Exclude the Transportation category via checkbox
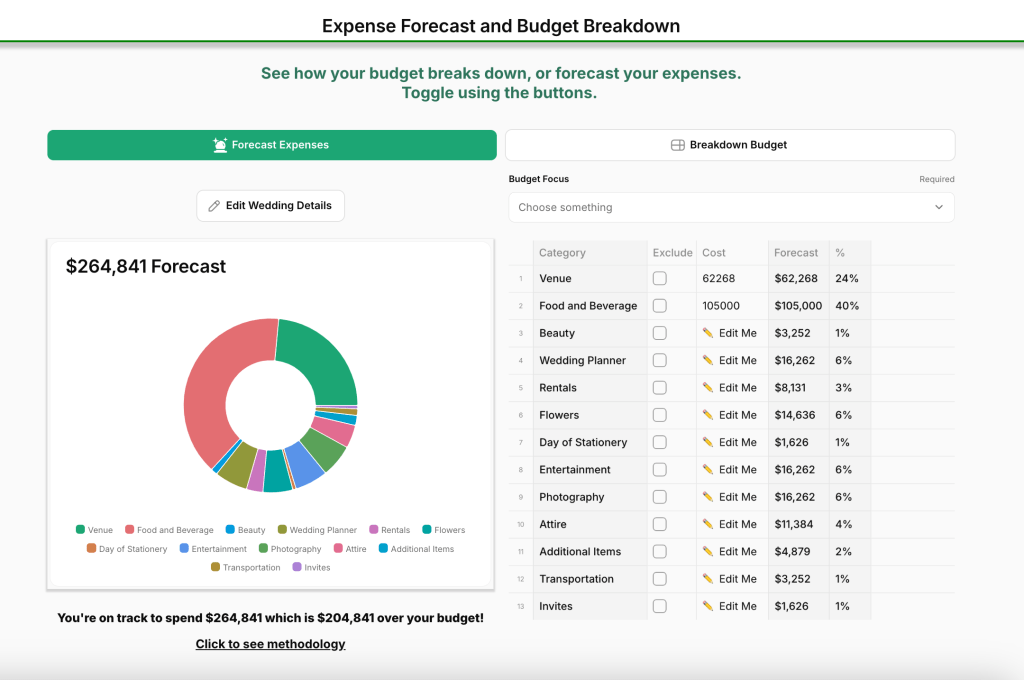 click(660, 579)
